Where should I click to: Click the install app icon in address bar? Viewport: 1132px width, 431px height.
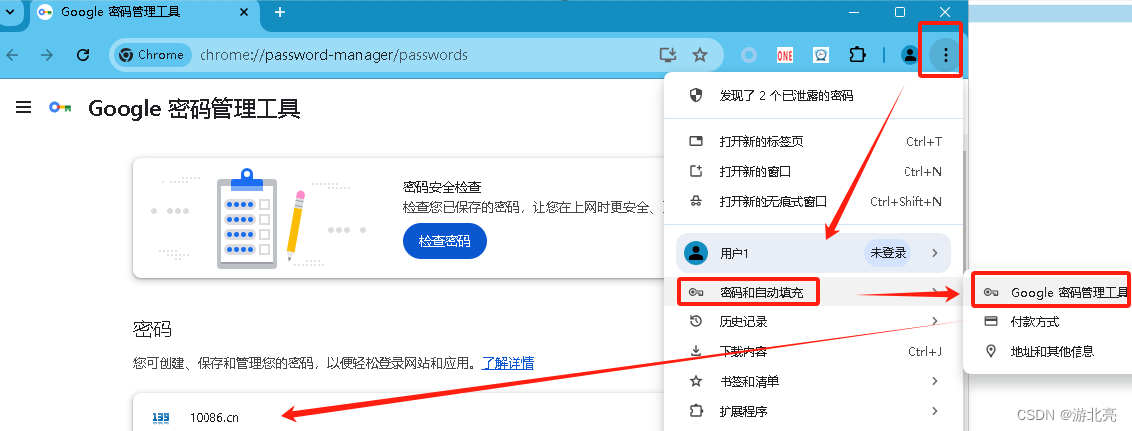pos(668,55)
